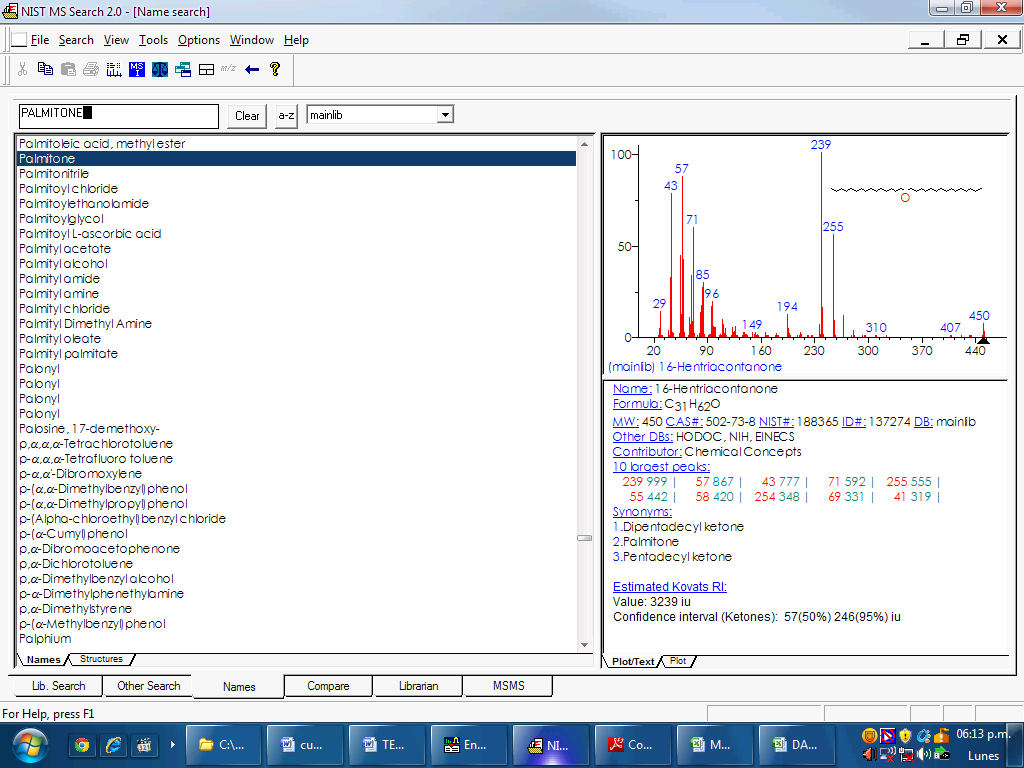Show more quick launch items with the chevron
This screenshot has width=1024, height=768.
[173, 744]
